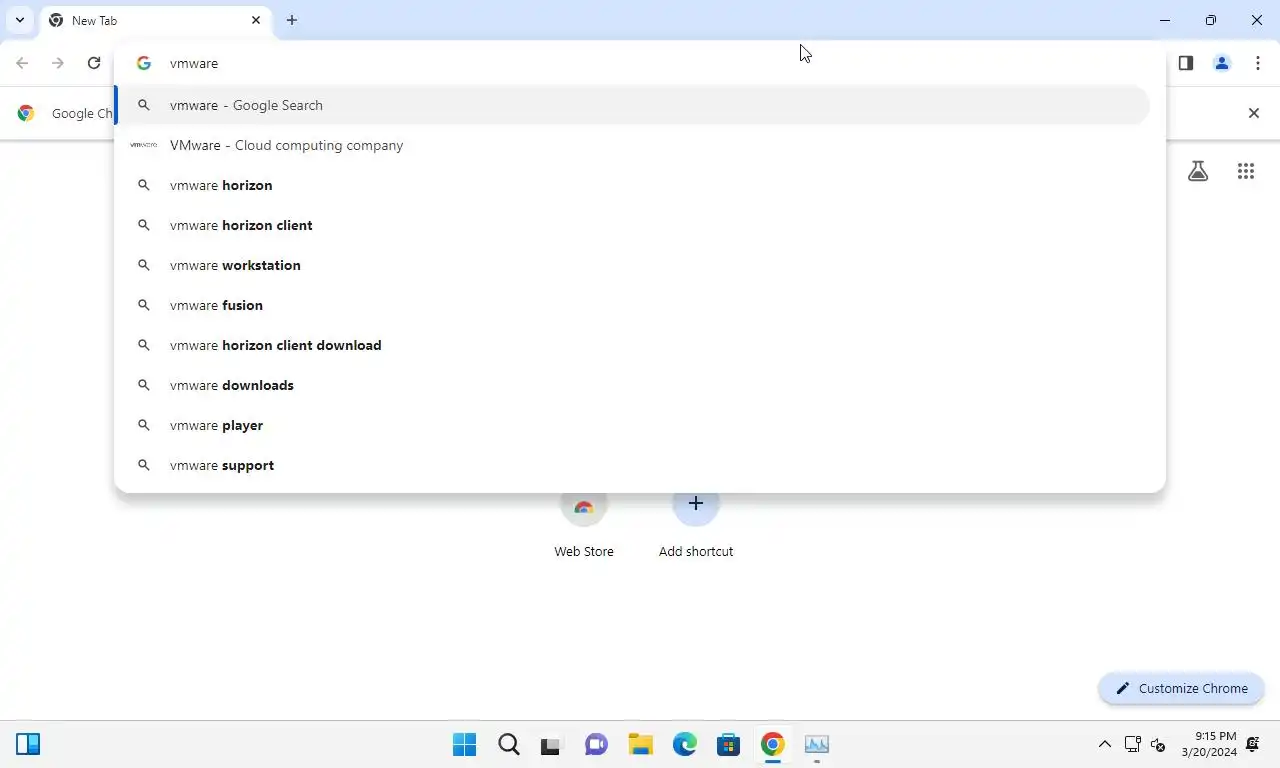Screen dimensions: 1280x768
Task: Choose 'vmware horizon client download' suggestion
Action: pos(632,345)
